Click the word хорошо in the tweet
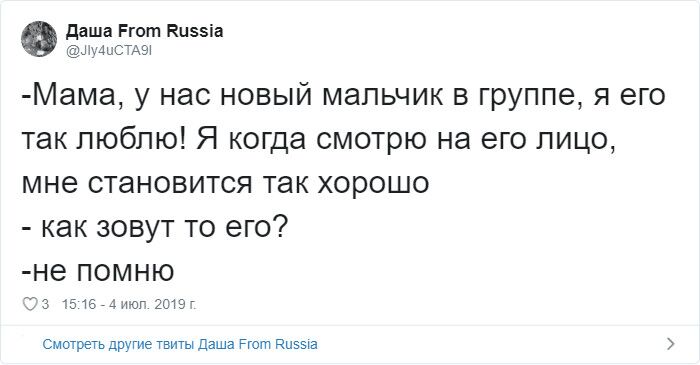This screenshot has height=365, width=700. coord(373,184)
